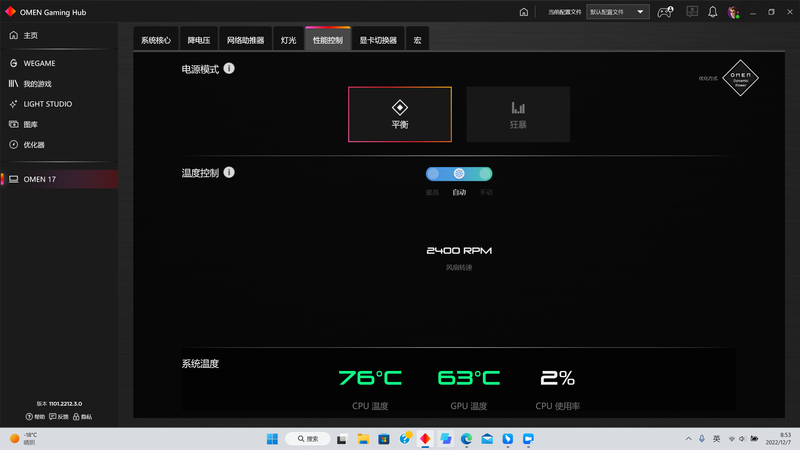Viewport: 800px width, 450px height.
Task: Open Windows Start button on taskbar
Action: click(271, 438)
